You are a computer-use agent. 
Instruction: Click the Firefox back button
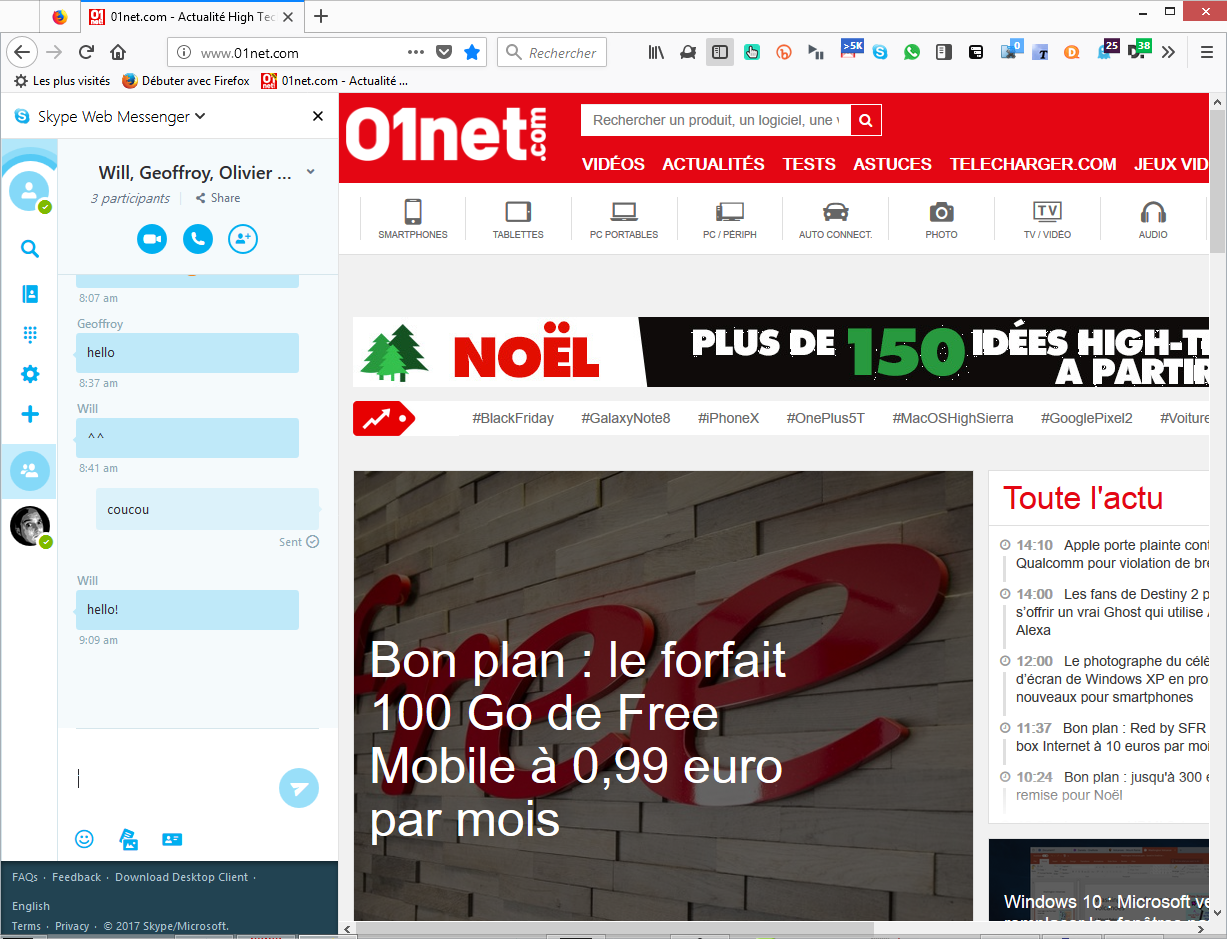click(x=22, y=52)
